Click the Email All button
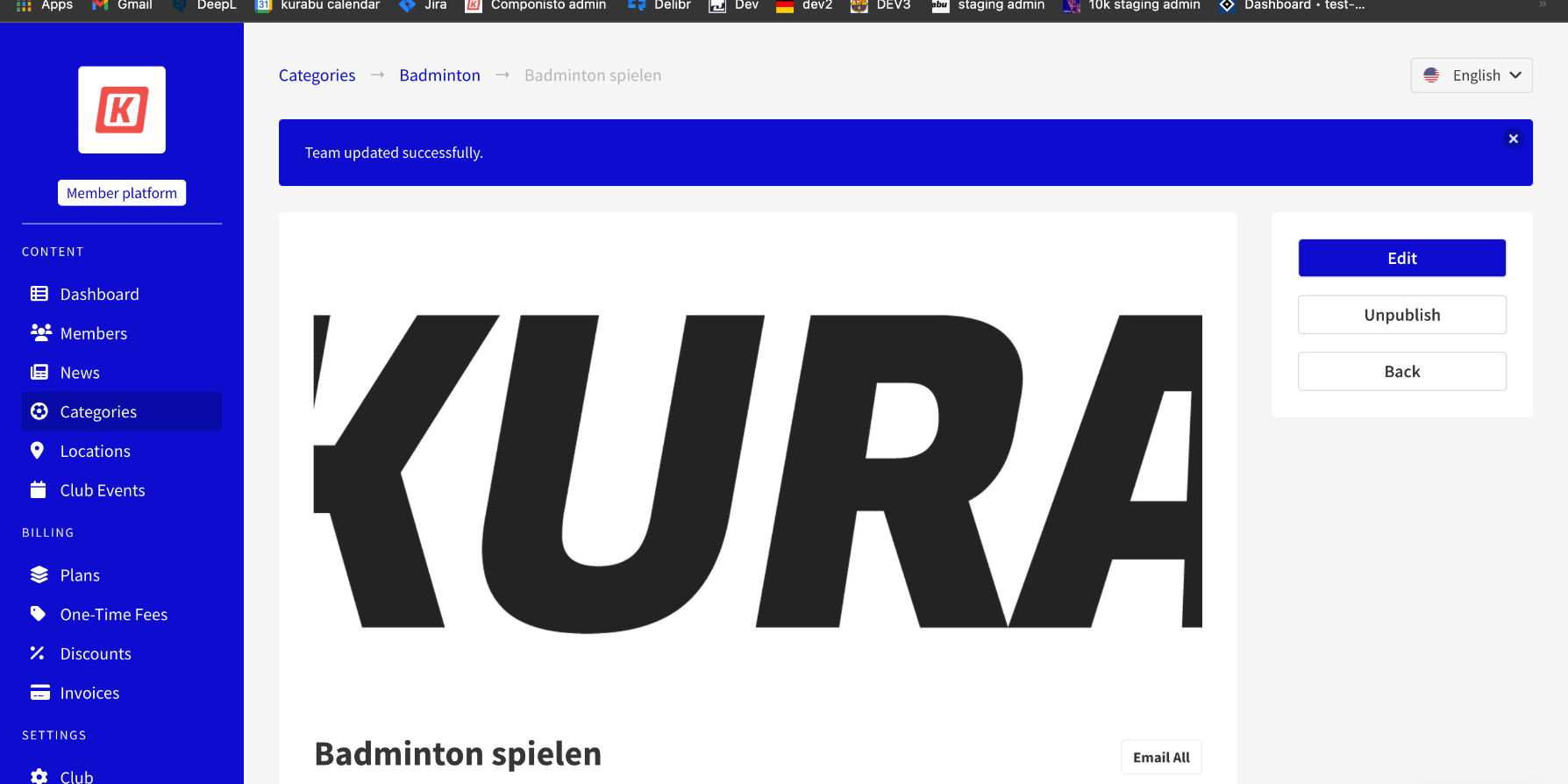The width and height of the screenshot is (1568, 784). pyautogui.click(x=1161, y=757)
